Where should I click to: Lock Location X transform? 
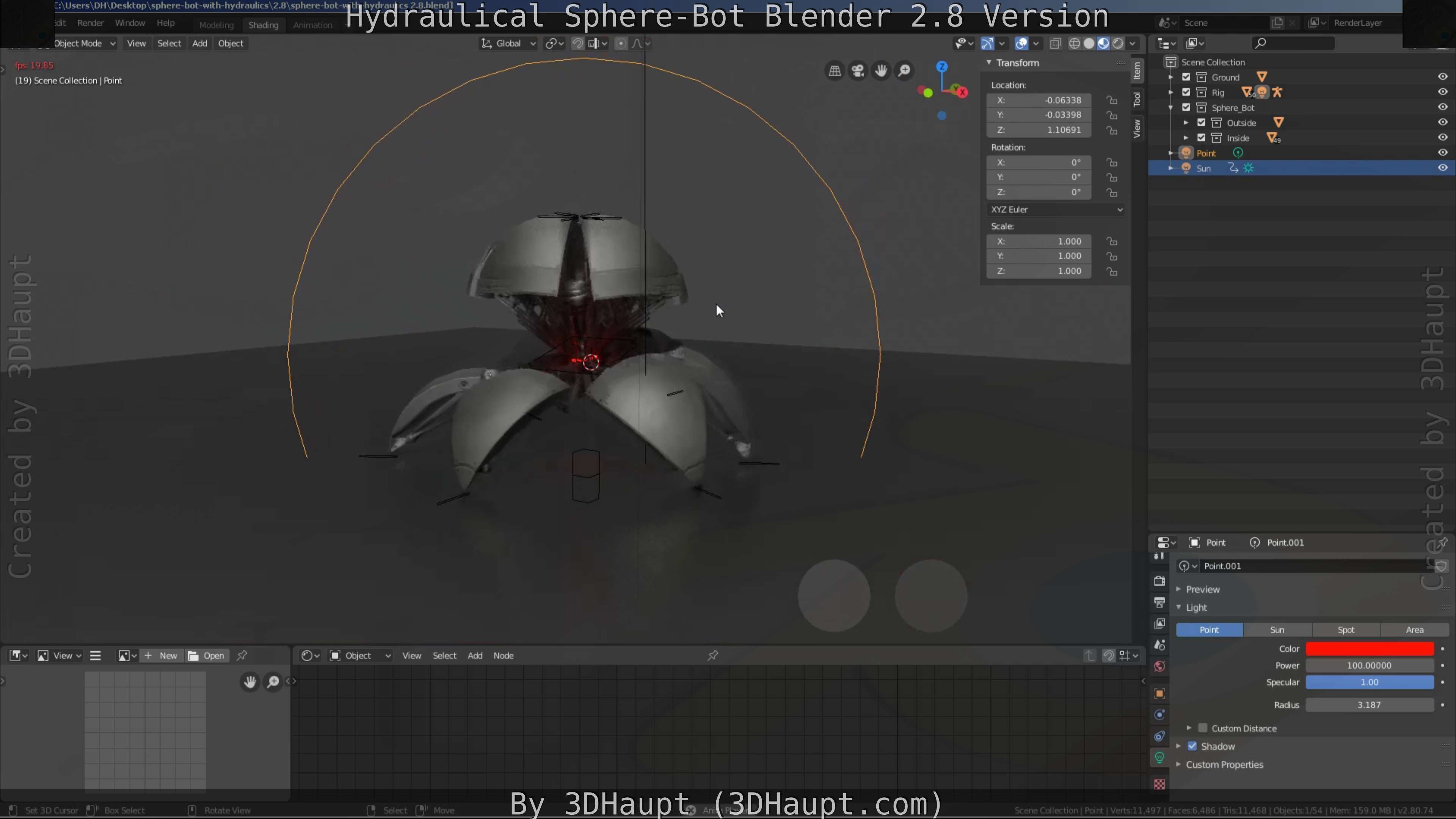click(x=1112, y=100)
